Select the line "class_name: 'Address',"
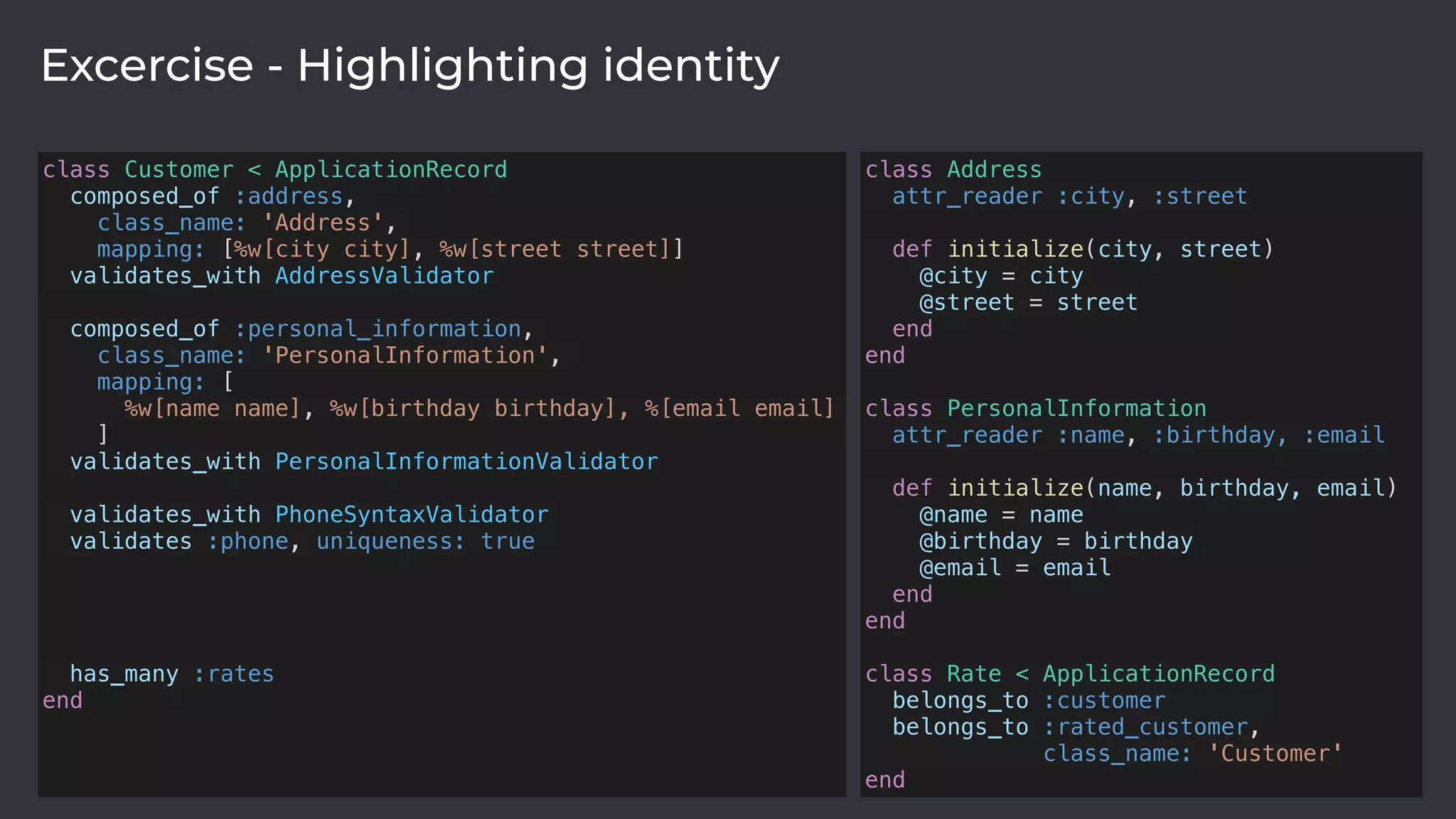This screenshot has width=1456, height=819. pyautogui.click(x=247, y=223)
